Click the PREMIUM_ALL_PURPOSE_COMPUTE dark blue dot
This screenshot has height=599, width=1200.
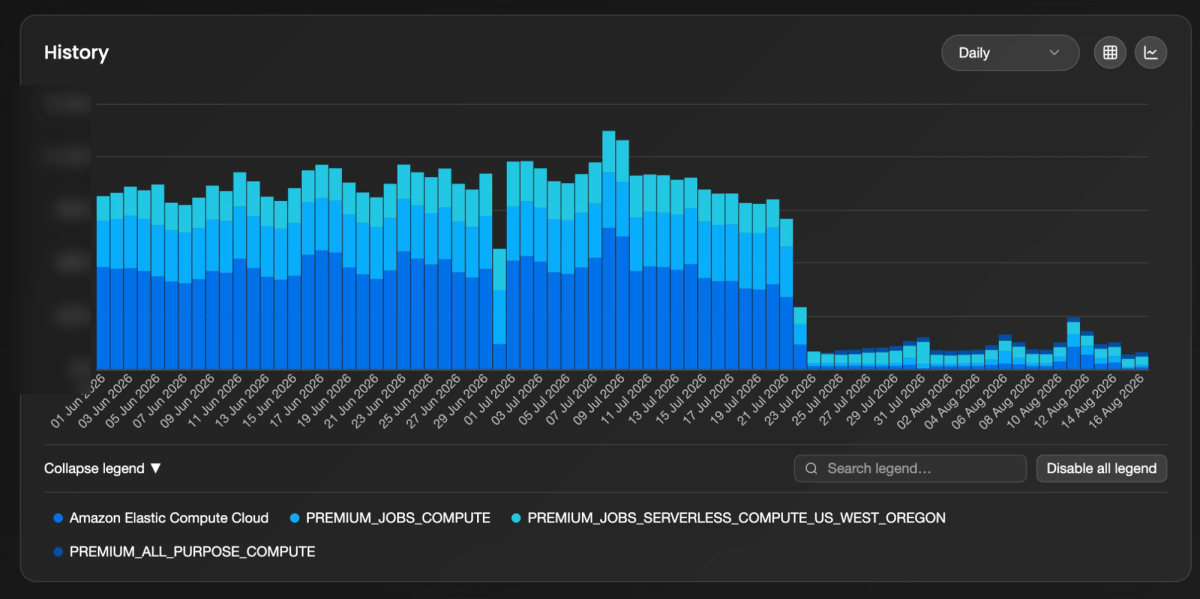[59, 551]
